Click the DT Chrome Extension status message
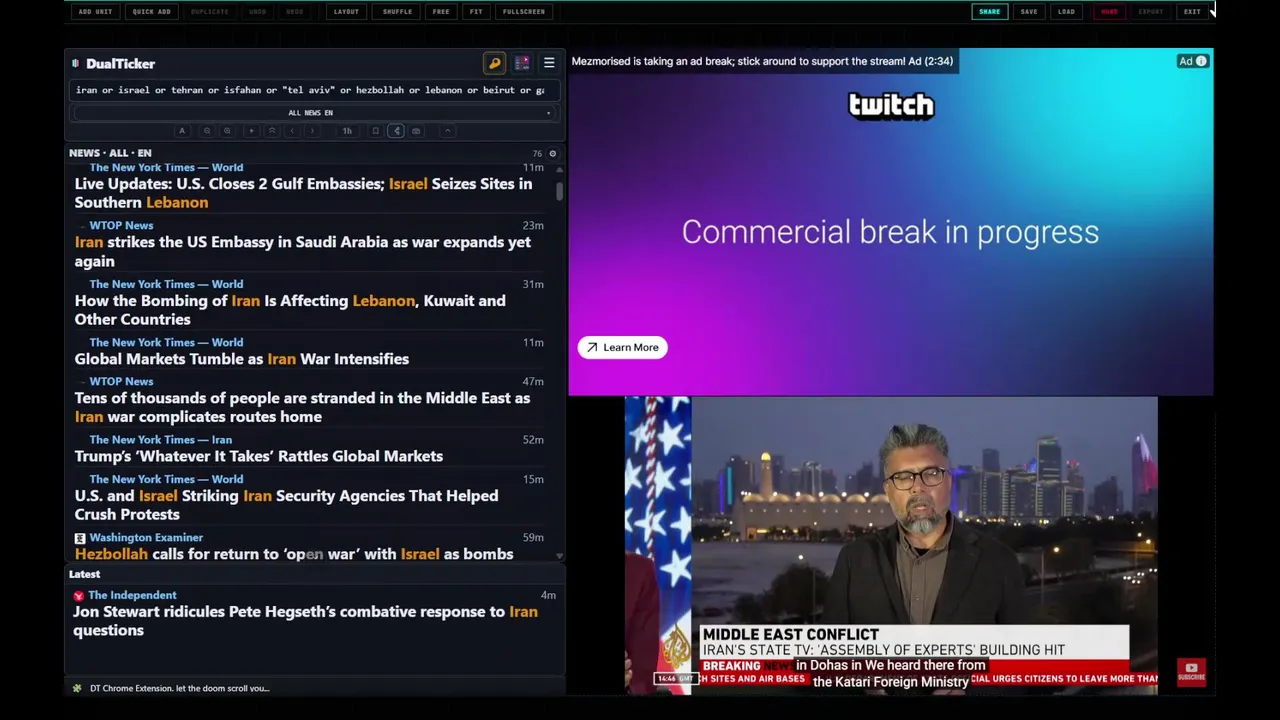Screen dimensions: 1280x720 tap(179, 688)
